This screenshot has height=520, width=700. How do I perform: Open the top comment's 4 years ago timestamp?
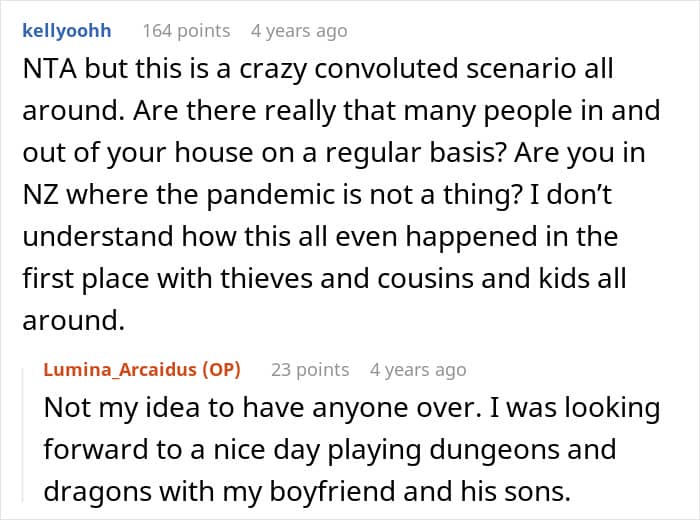click(299, 31)
